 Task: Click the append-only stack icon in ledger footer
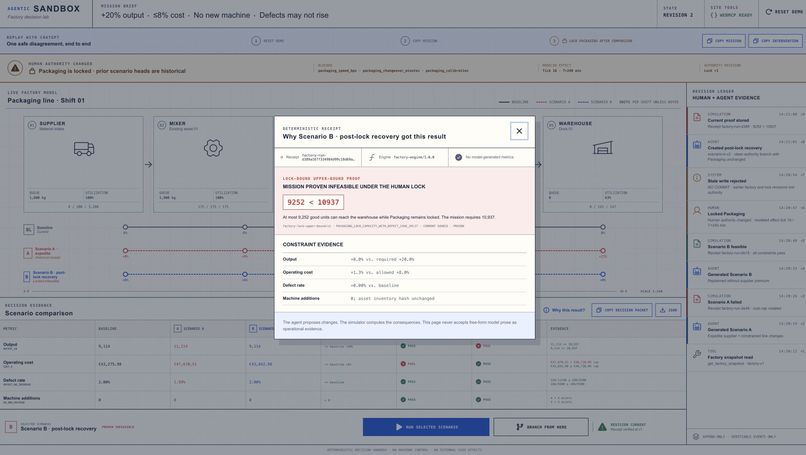coord(695,436)
